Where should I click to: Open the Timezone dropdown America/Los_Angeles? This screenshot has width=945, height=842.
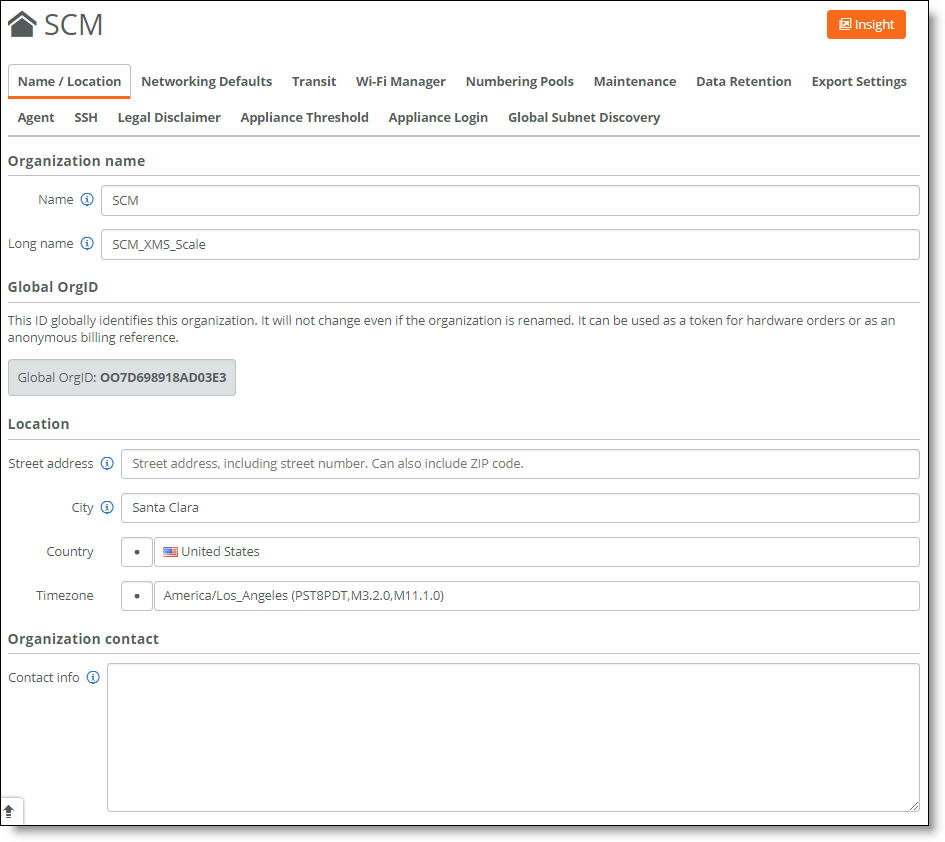[x=537, y=595]
